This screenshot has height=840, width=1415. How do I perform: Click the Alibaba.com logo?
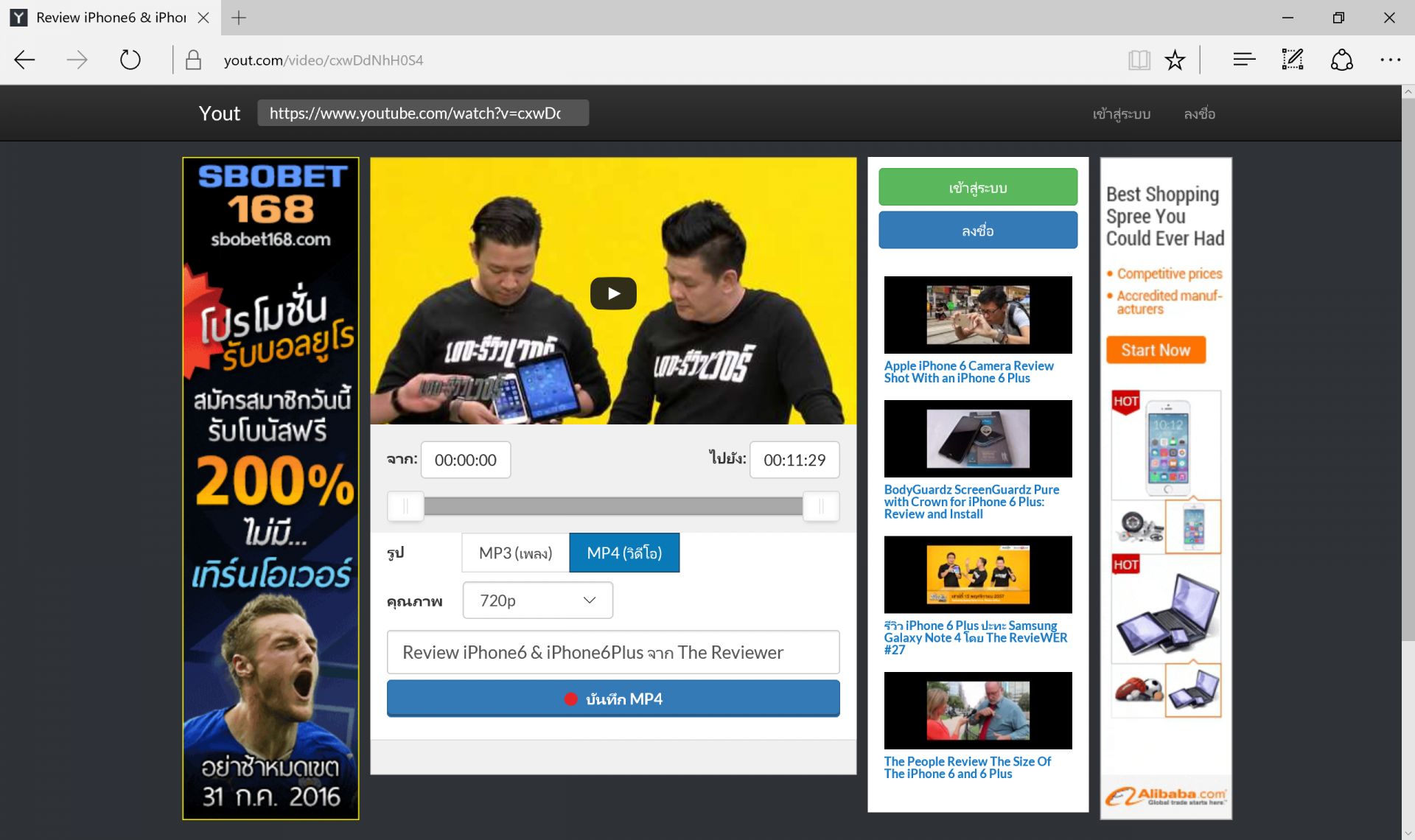pos(1166,797)
